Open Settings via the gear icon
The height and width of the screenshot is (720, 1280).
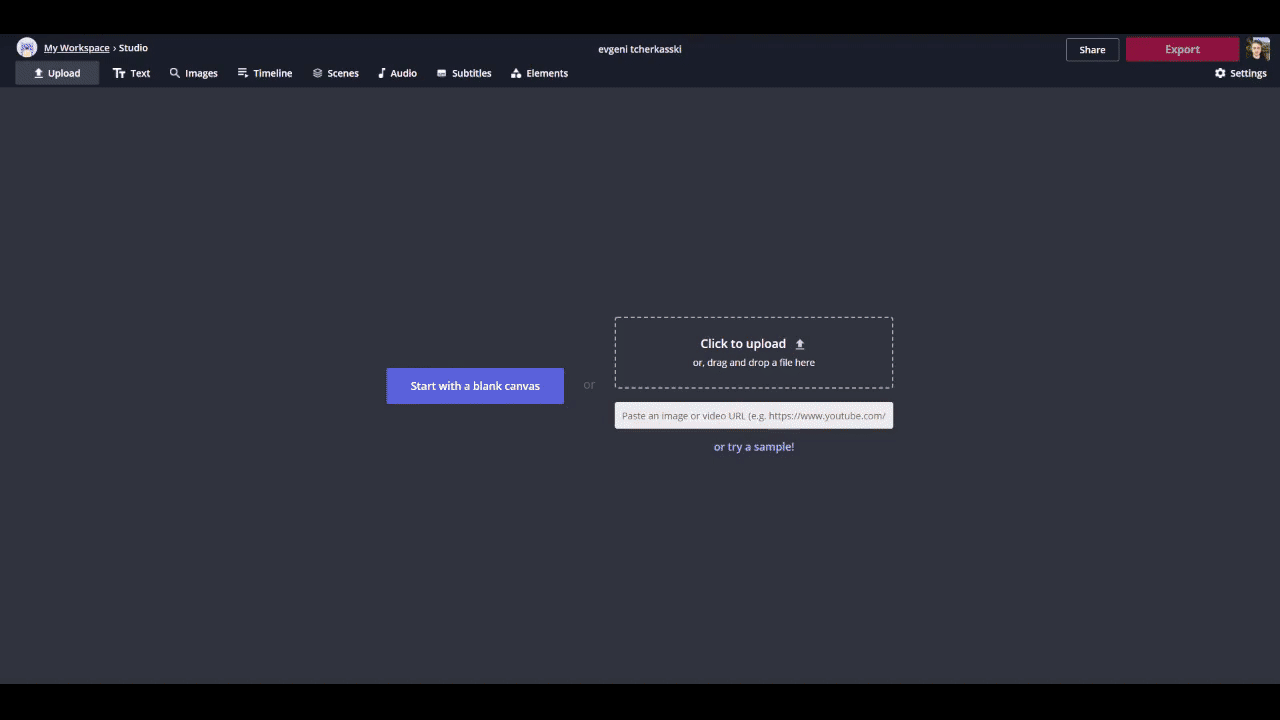pyautogui.click(x=1220, y=73)
